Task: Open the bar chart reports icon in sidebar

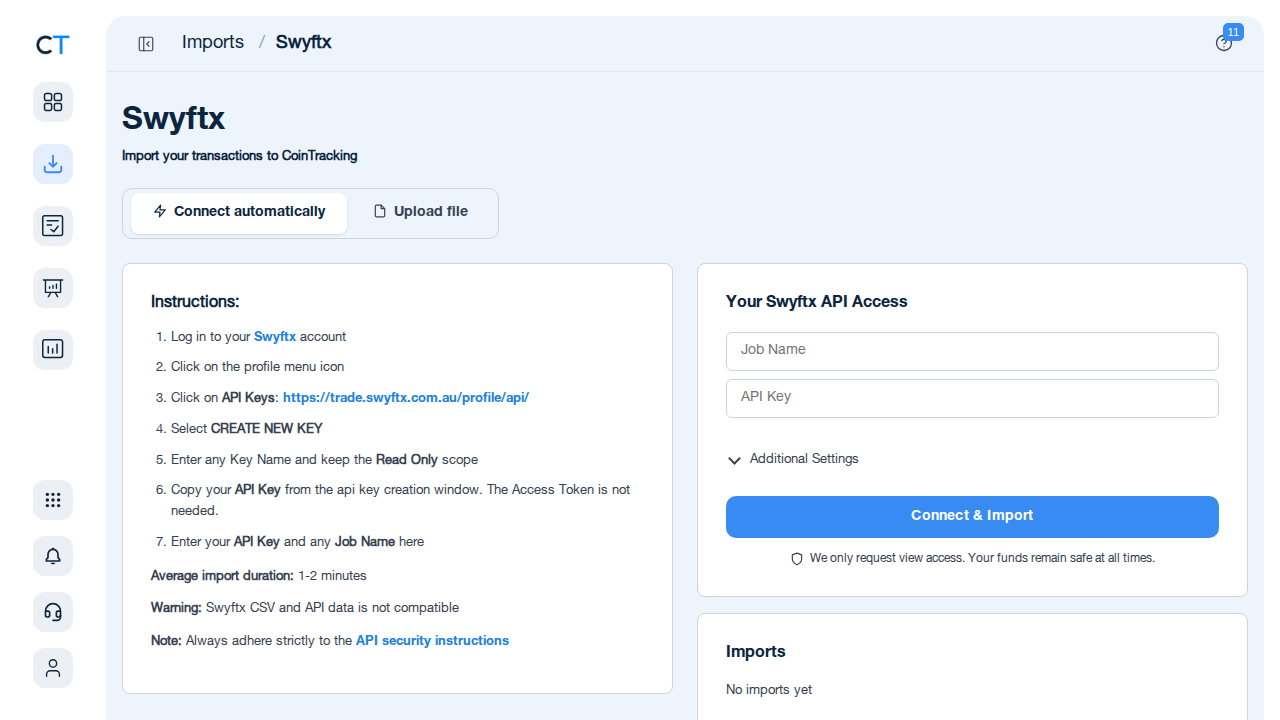Action: pos(53,350)
